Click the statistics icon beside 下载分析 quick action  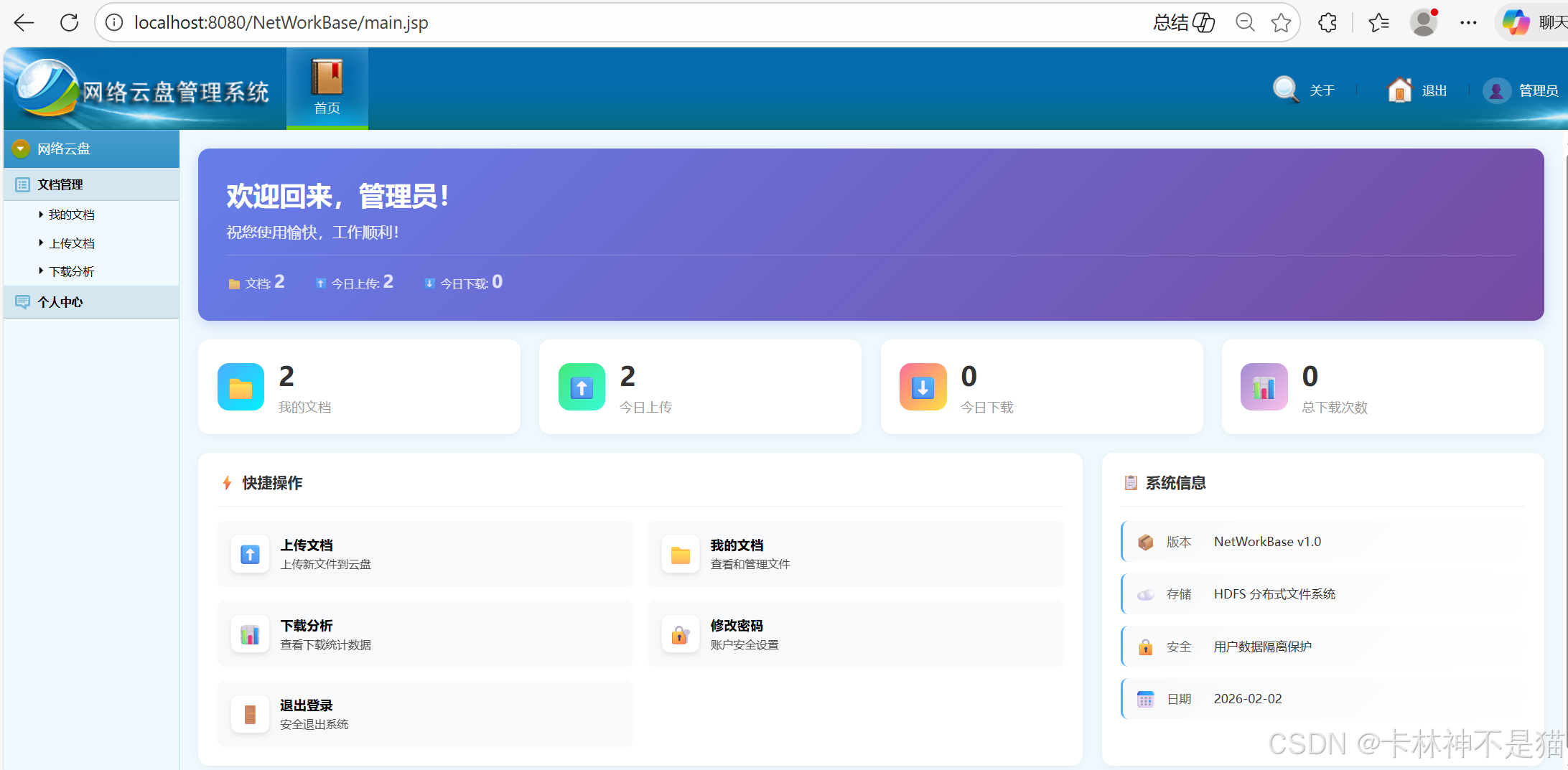click(249, 634)
